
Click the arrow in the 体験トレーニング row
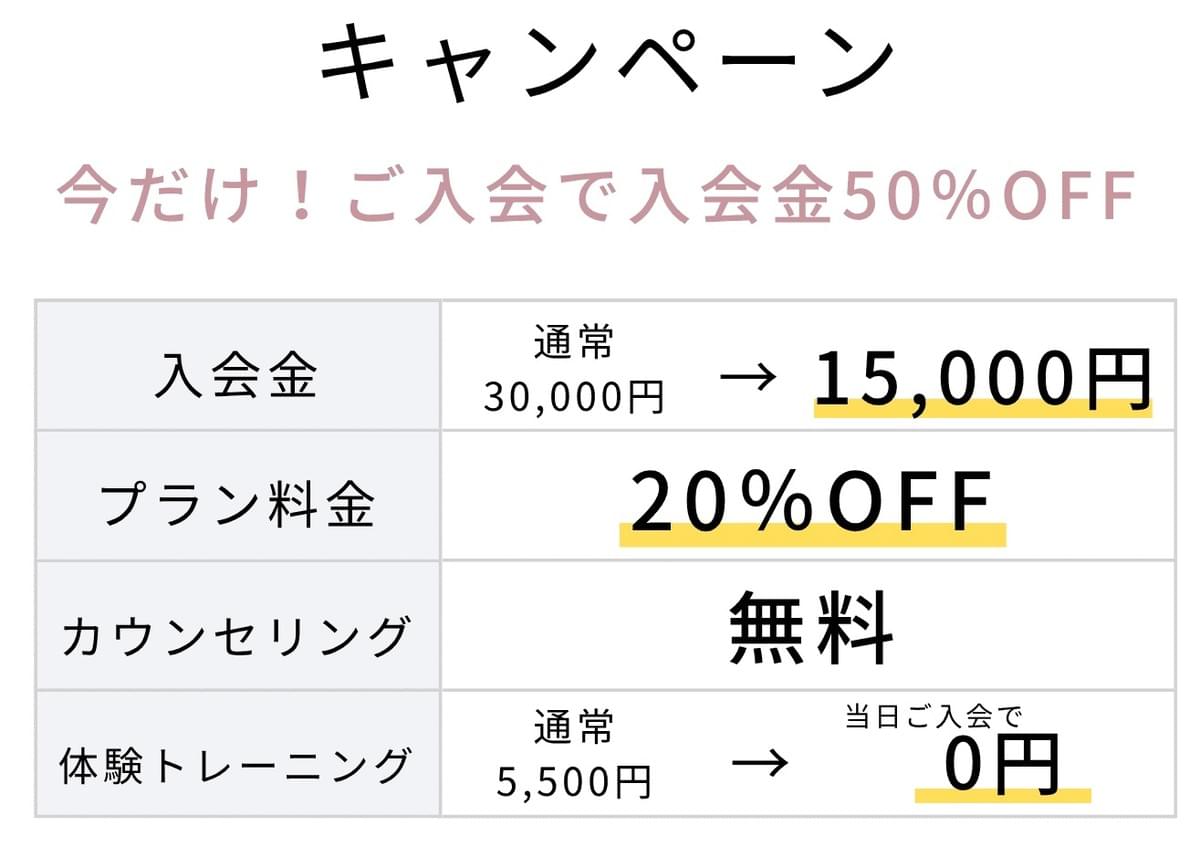pyautogui.click(x=760, y=764)
